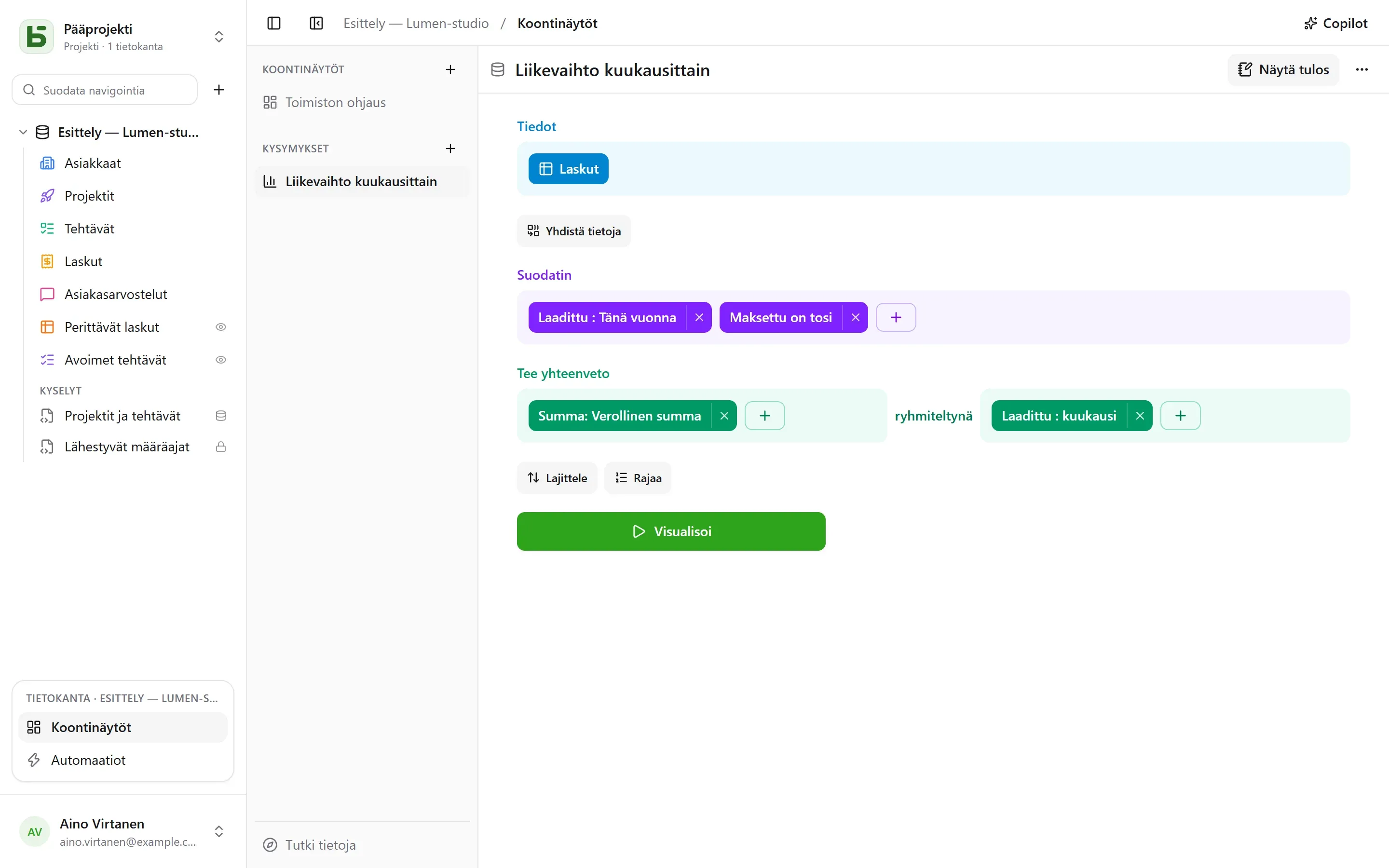Viewport: 1389px width, 868px height.
Task: Click Yhdistä tietoja button
Action: pyautogui.click(x=573, y=231)
